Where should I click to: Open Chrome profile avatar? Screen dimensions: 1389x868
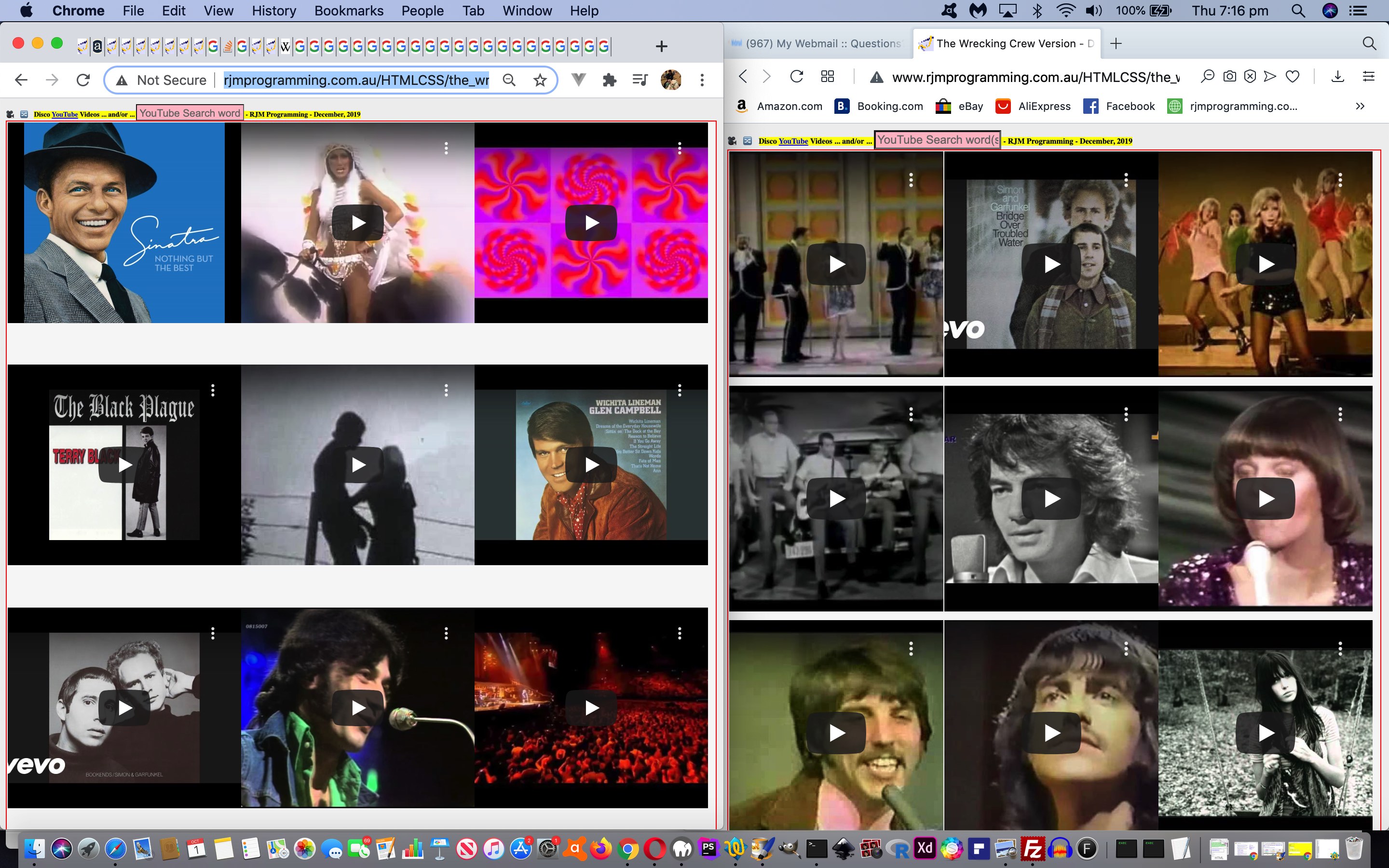(x=670, y=80)
